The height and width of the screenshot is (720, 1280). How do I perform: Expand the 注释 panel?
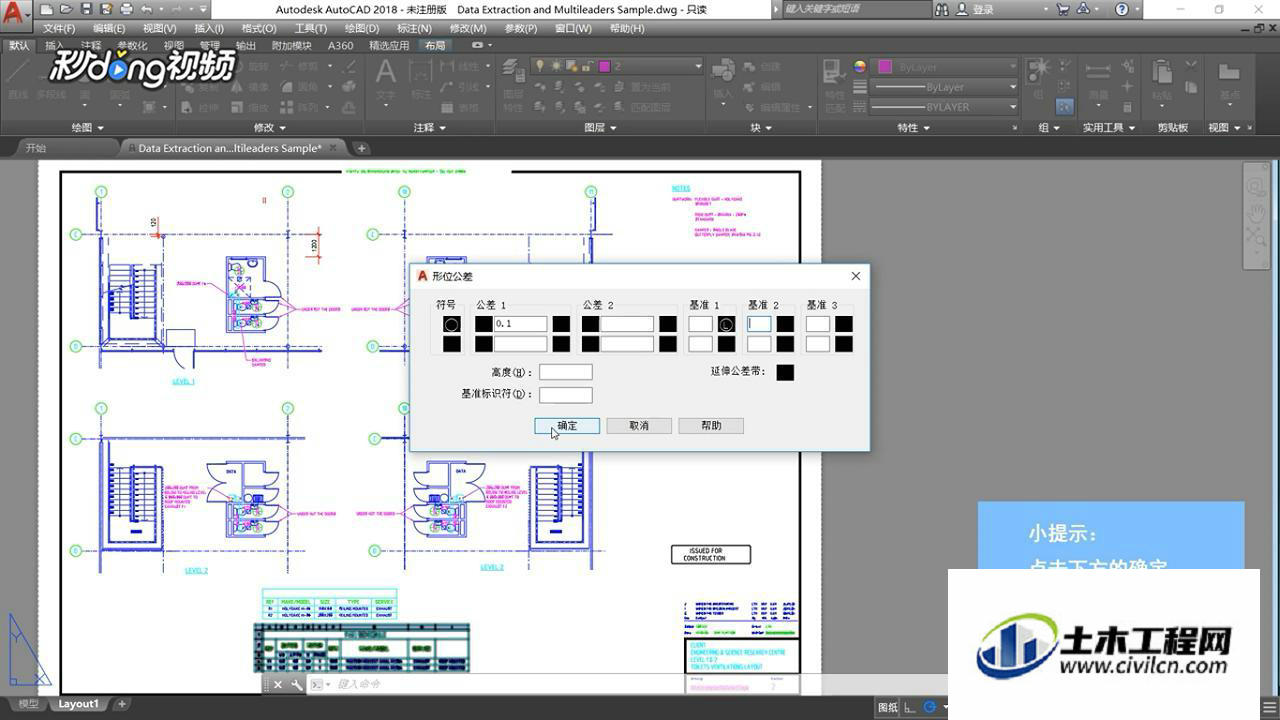[x=430, y=128]
